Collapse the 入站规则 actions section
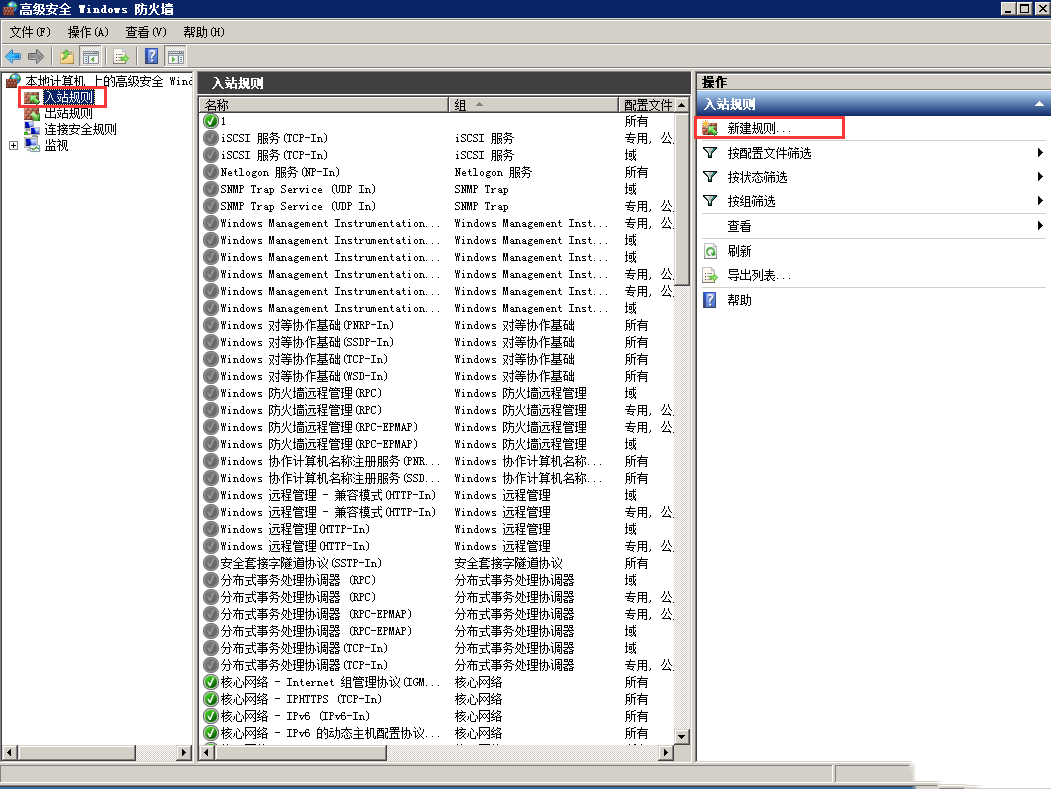The height and width of the screenshot is (789, 1051). click(x=1039, y=104)
